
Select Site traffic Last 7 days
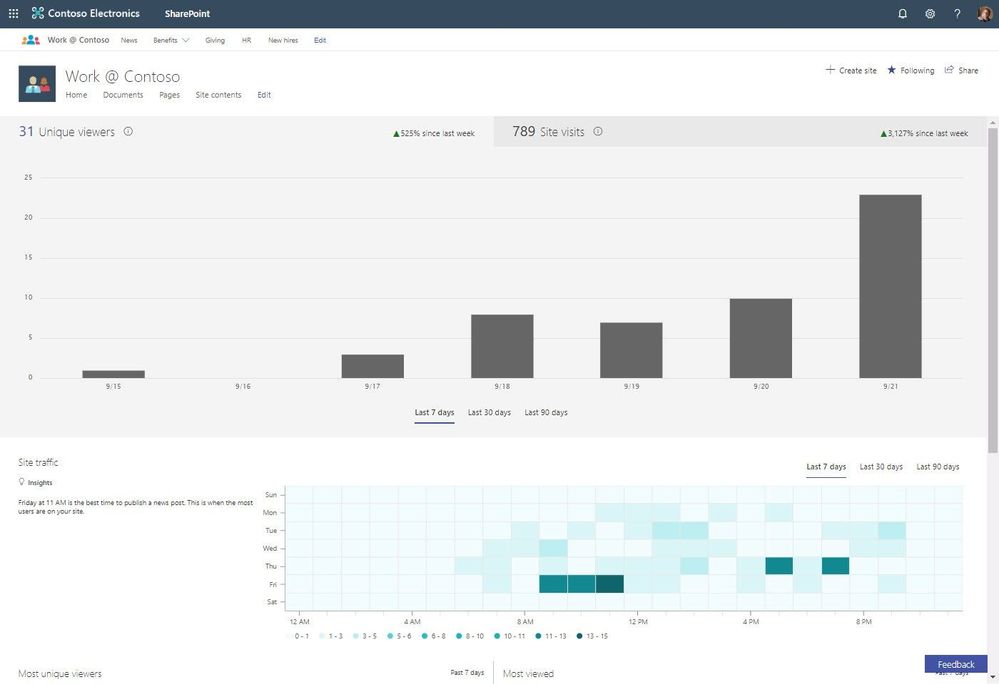click(826, 467)
